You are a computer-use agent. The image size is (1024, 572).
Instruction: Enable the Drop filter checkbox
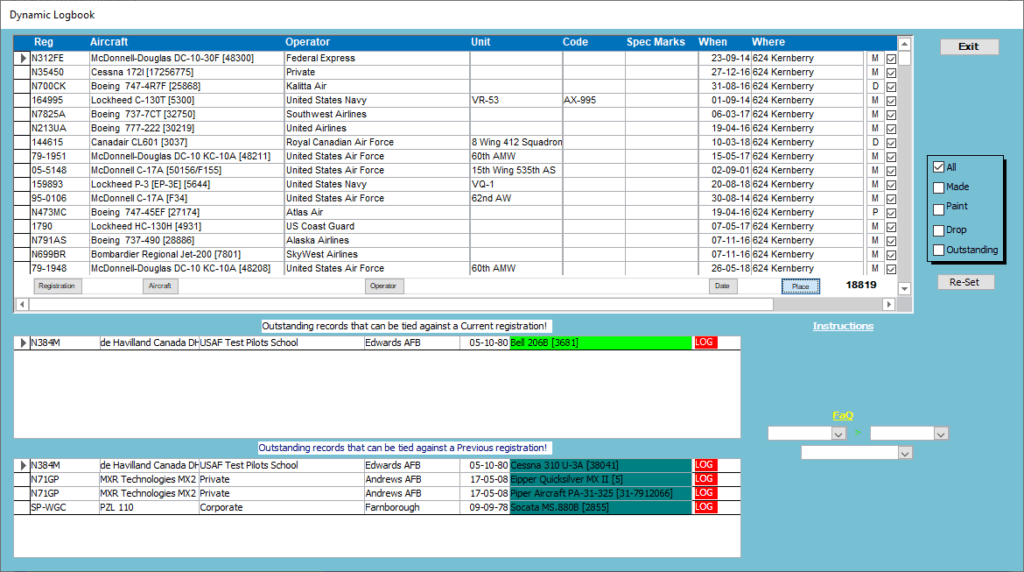click(938, 230)
